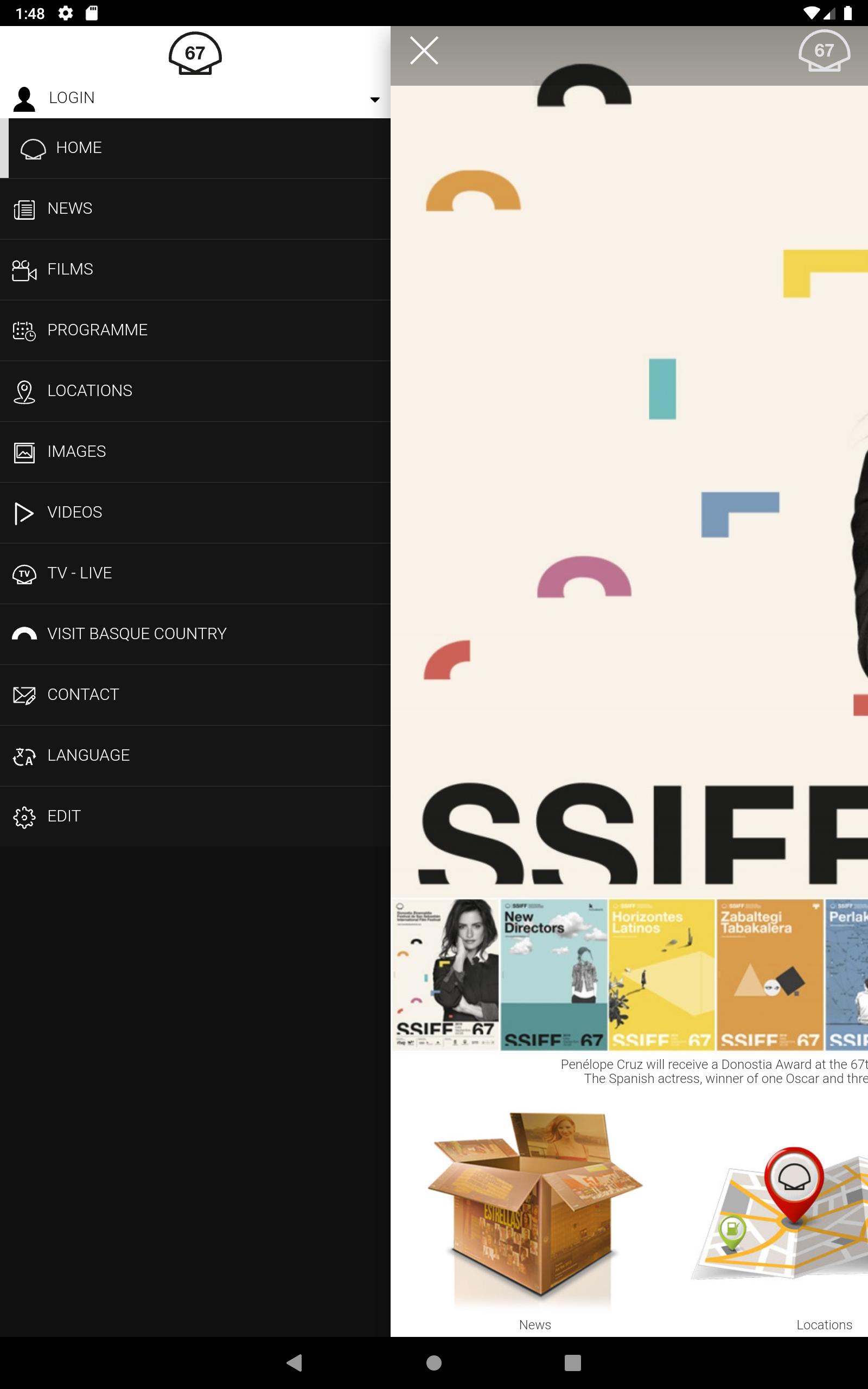Viewport: 868px width, 1389px height.
Task: Open the News box shortcut
Action: (534, 1205)
